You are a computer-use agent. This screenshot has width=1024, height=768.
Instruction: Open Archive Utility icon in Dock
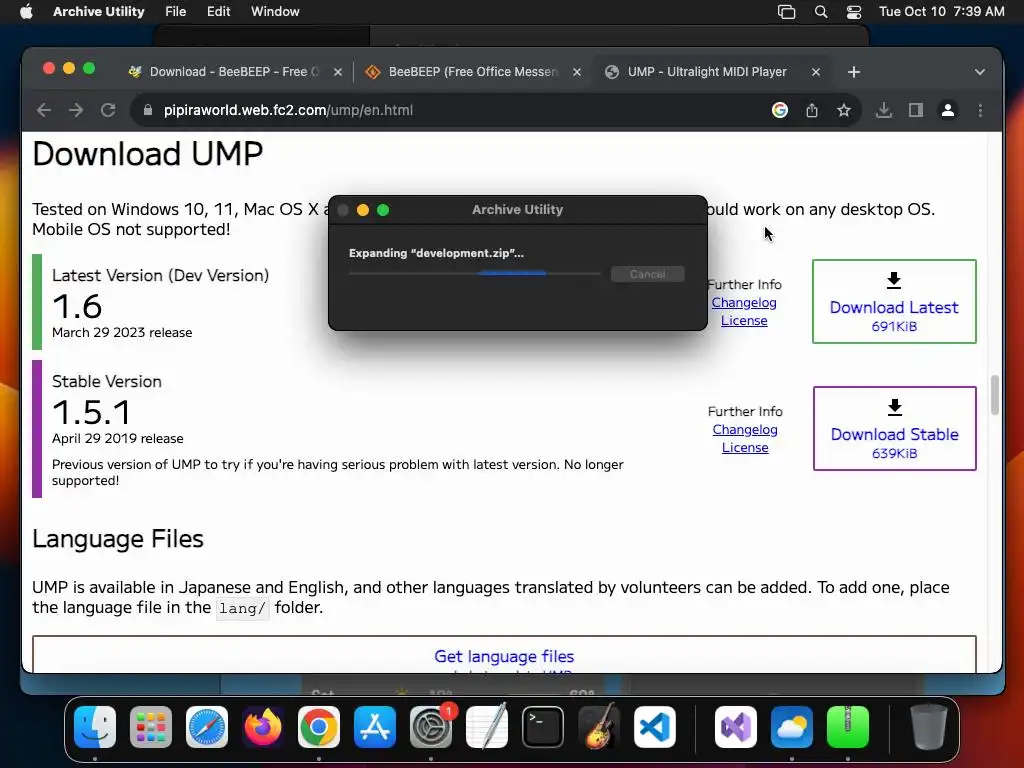coord(848,727)
